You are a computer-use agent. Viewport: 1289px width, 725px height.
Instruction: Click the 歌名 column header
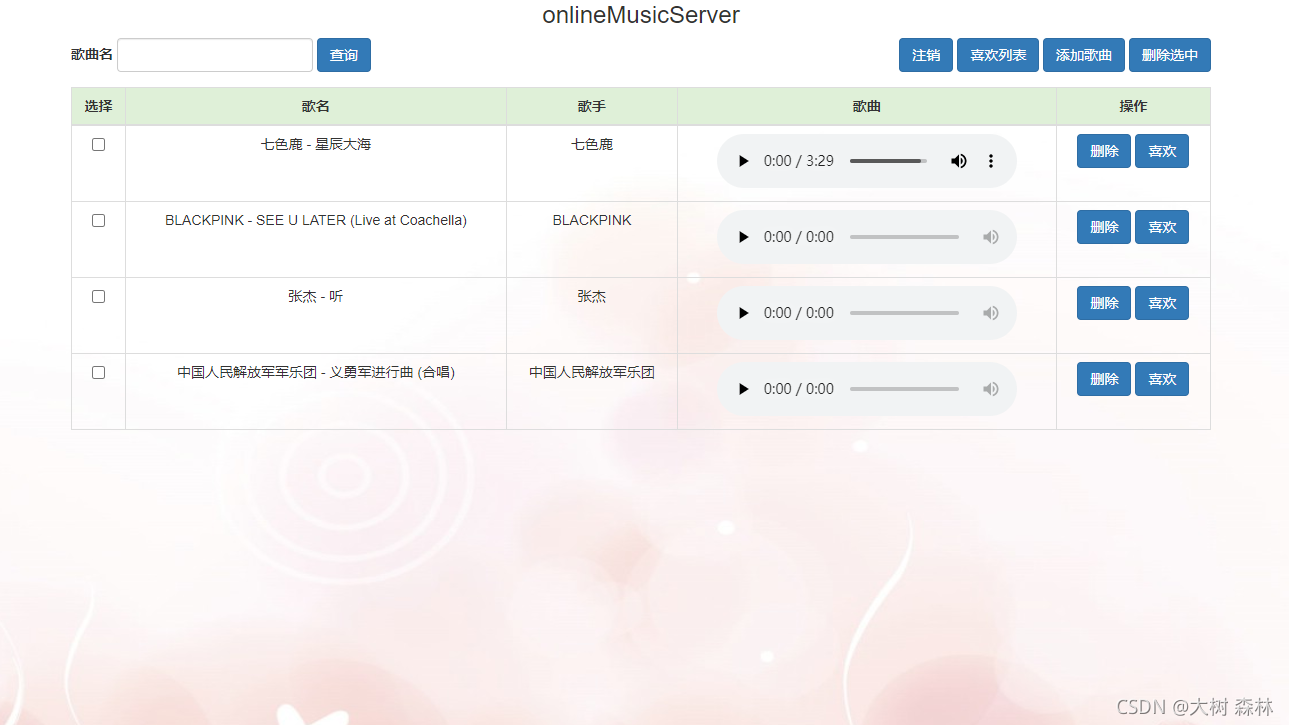pyautogui.click(x=316, y=106)
